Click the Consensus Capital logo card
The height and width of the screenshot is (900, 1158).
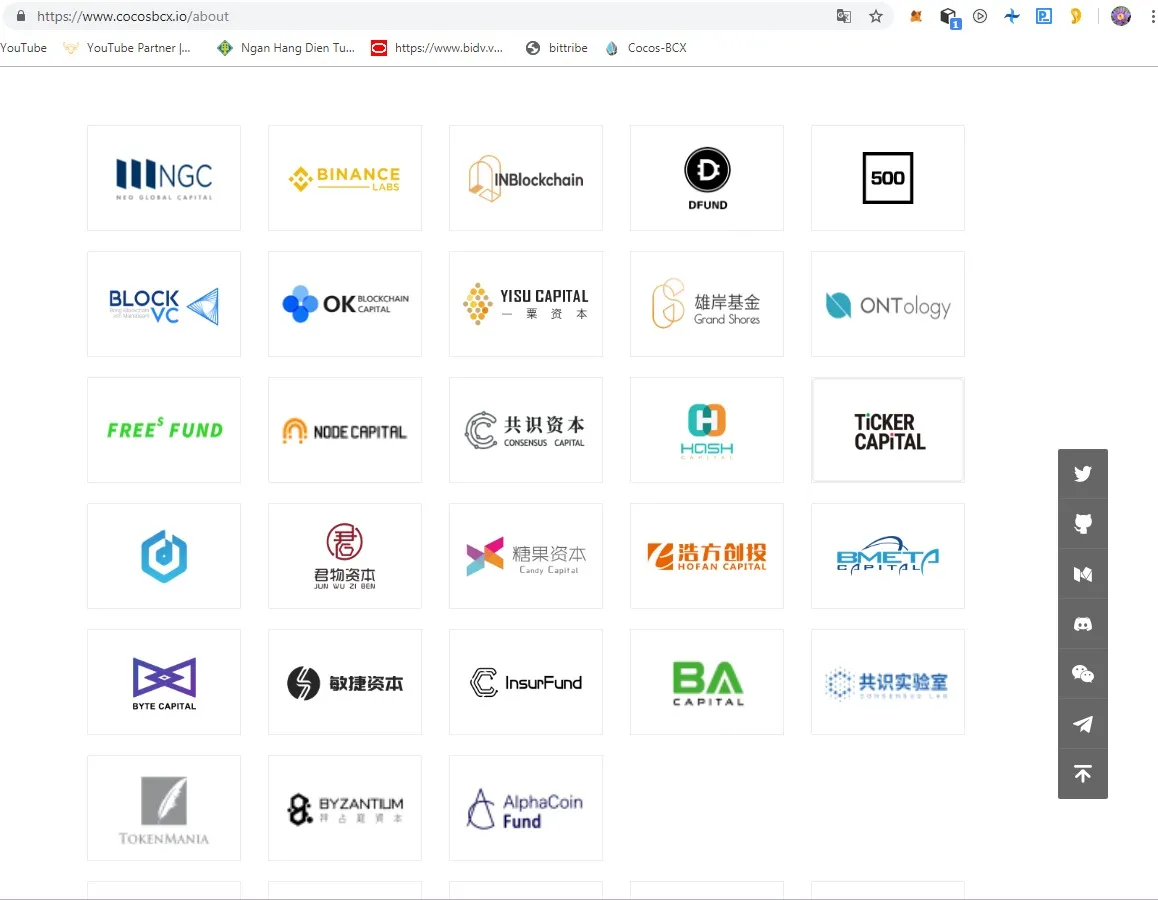click(526, 430)
